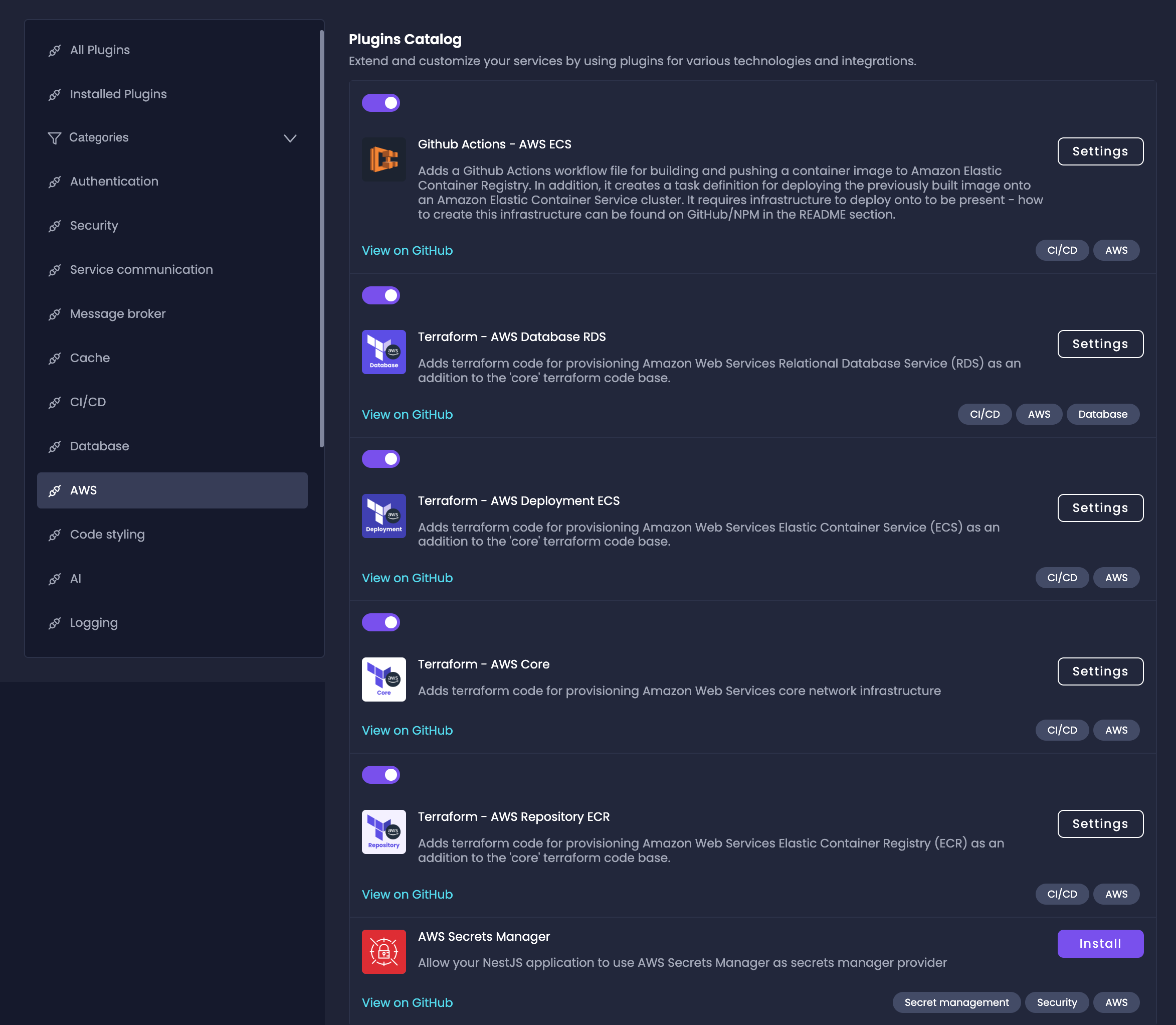The height and width of the screenshot is (1025, 1176).
Task: Click the CI/CD tag on Github Actions AWS ECS
Action: [1062, 250]
